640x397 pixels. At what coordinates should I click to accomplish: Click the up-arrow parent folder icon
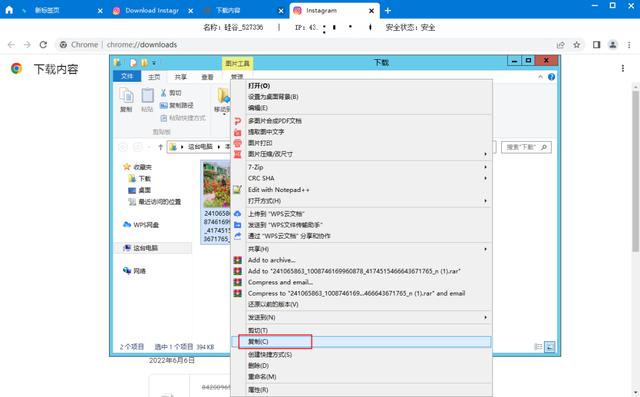160,147
